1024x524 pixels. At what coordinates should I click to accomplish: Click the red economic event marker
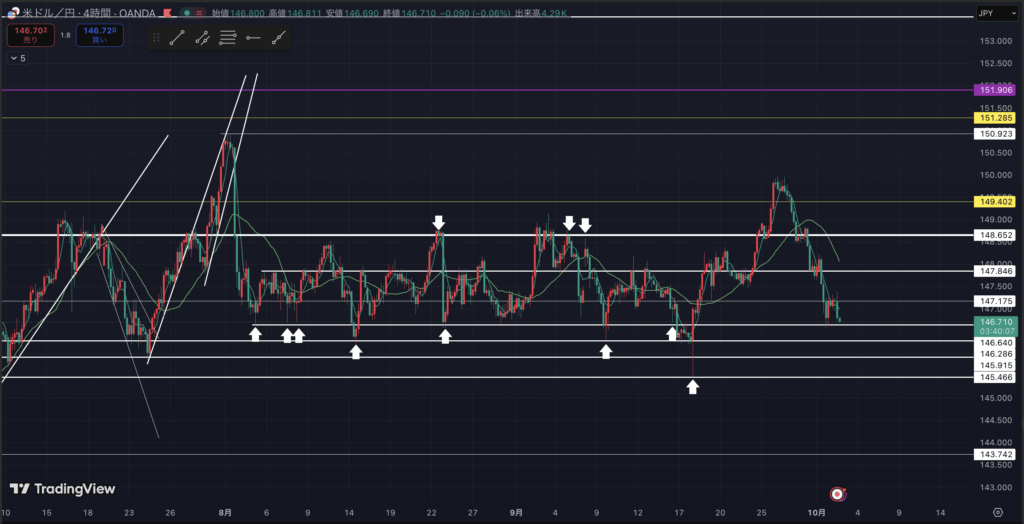pos(838,494)
